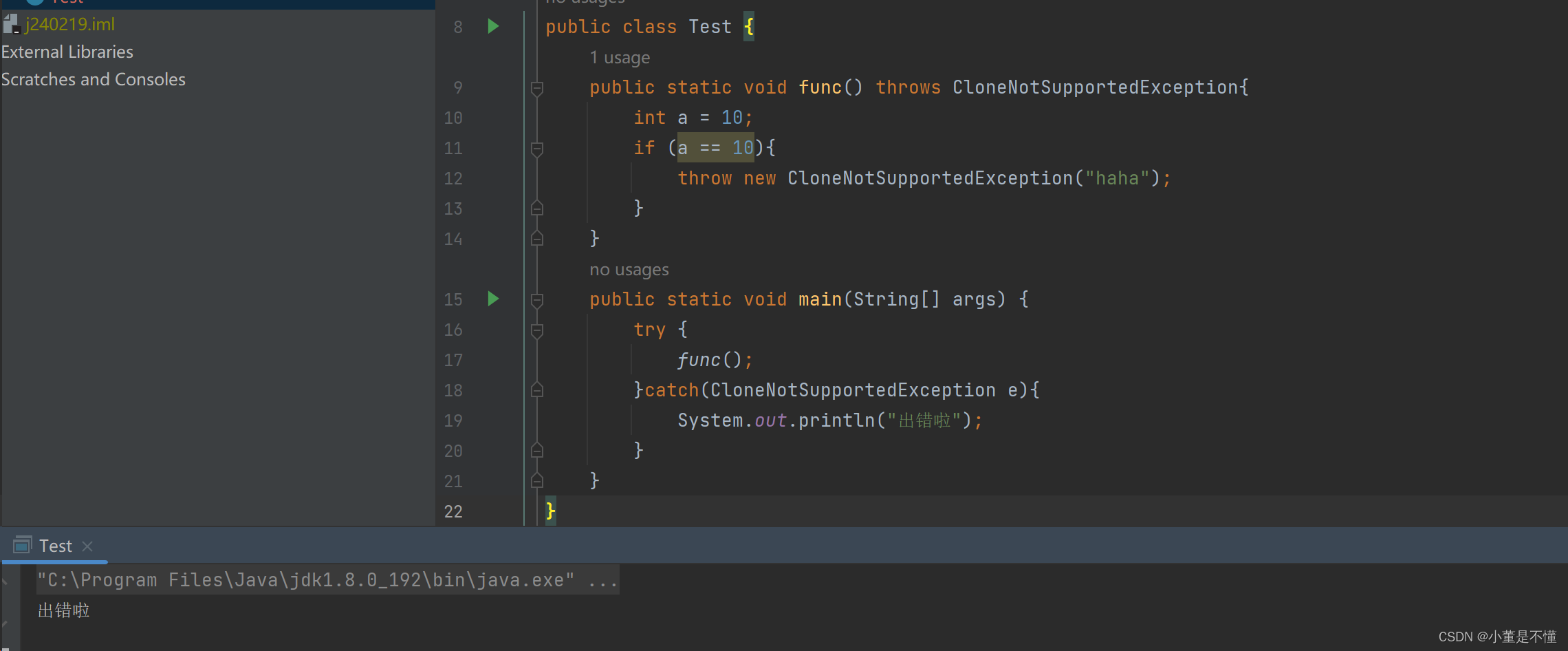The height and width of the screenshot is (651, 1568).
Task: Collapse the try block at line 16
Action: [537, 330]
